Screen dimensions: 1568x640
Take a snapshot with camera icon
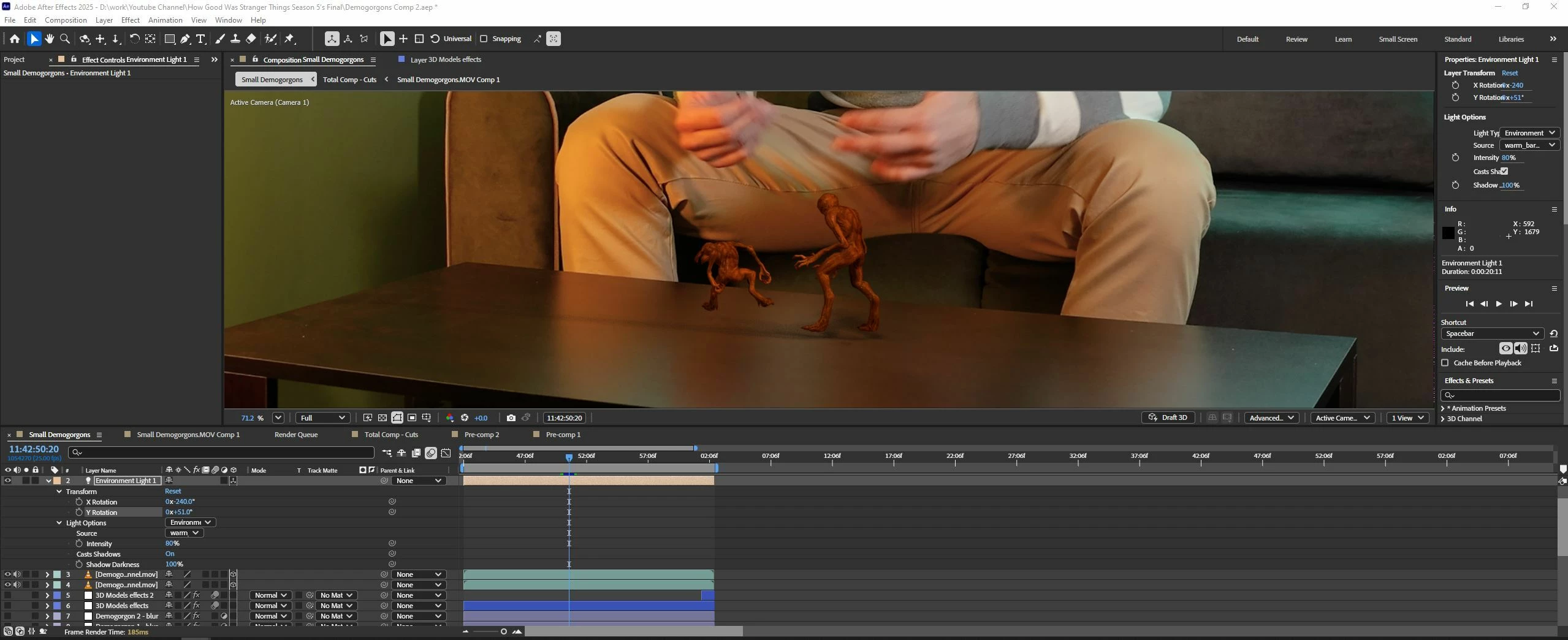click(x=511, y=417)
